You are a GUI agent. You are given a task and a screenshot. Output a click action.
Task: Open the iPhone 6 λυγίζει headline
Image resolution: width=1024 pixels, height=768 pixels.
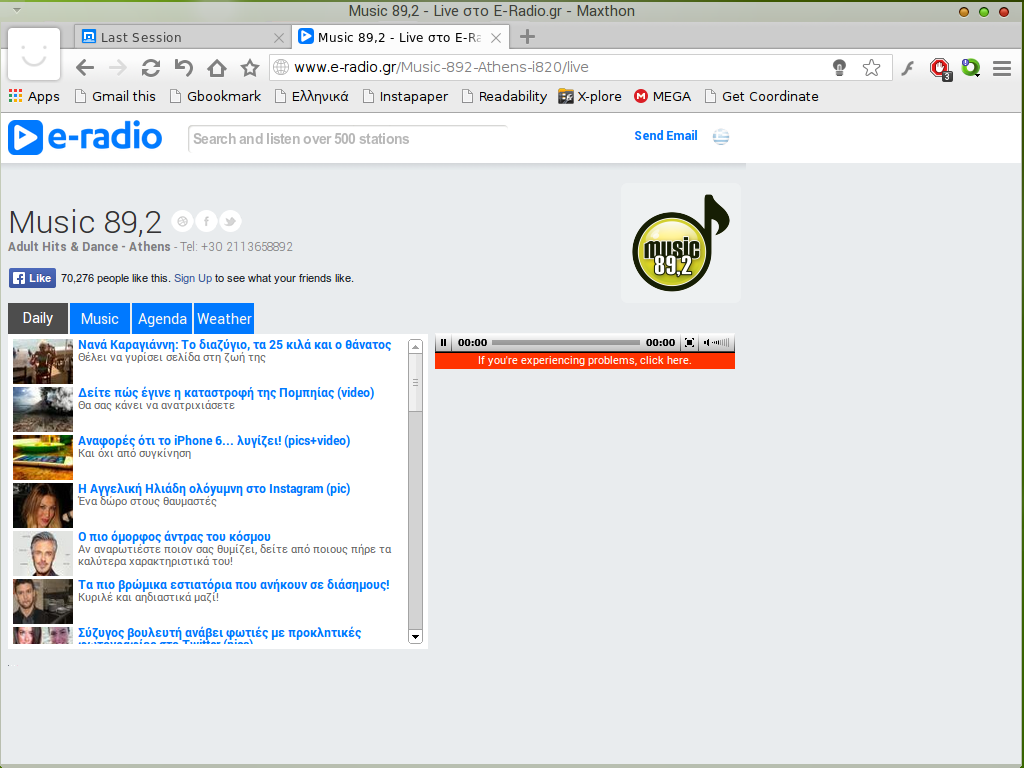(214, 441)
